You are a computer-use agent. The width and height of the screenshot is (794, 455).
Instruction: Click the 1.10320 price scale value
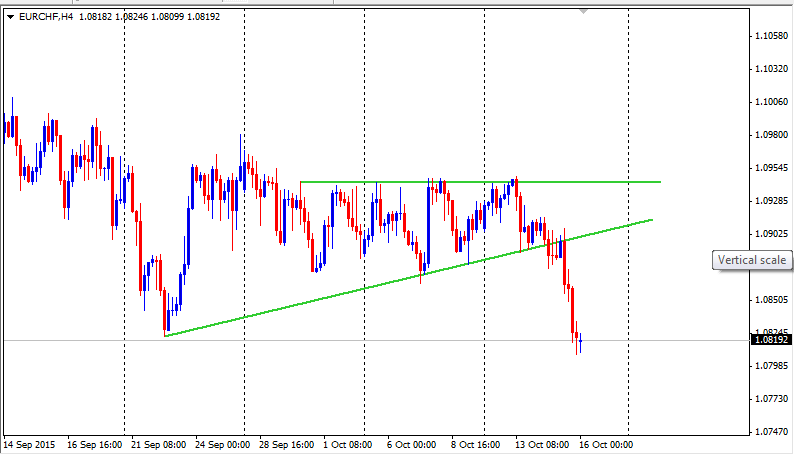pos(771,69)
